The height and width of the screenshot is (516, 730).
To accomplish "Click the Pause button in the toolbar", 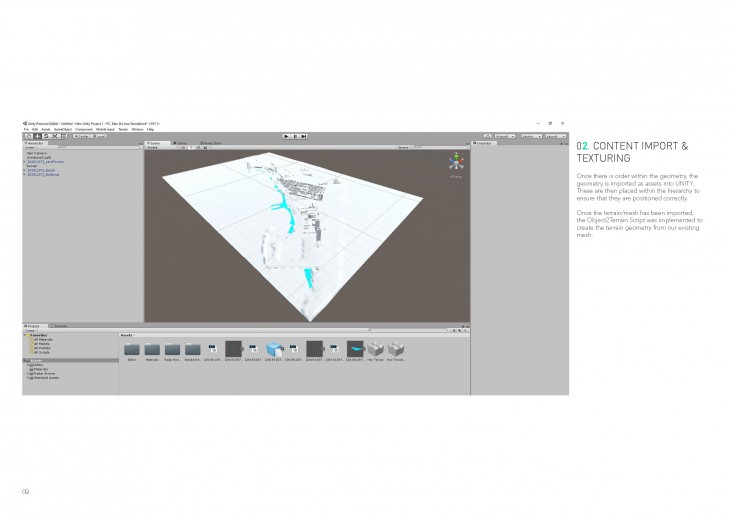I will [x=294, y=135].
